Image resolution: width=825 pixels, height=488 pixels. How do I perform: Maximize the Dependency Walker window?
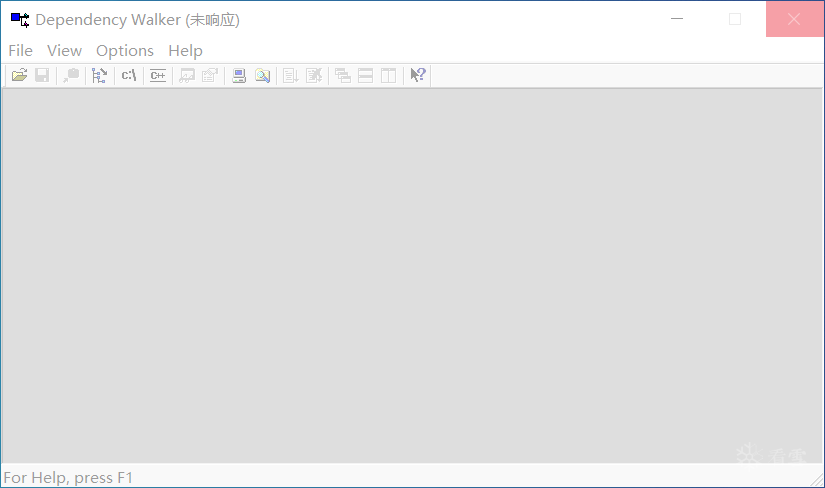coord(735,19)
